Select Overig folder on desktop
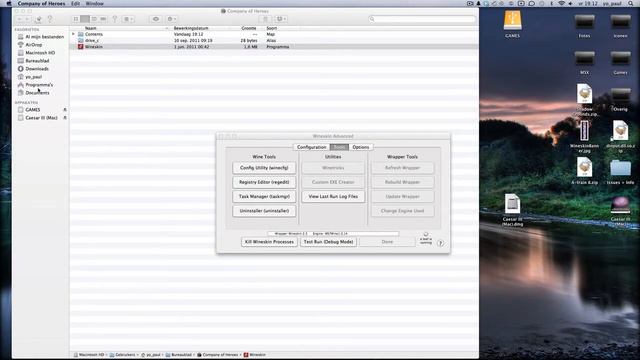This screenshot has height=360, width=640. point(620,100)
